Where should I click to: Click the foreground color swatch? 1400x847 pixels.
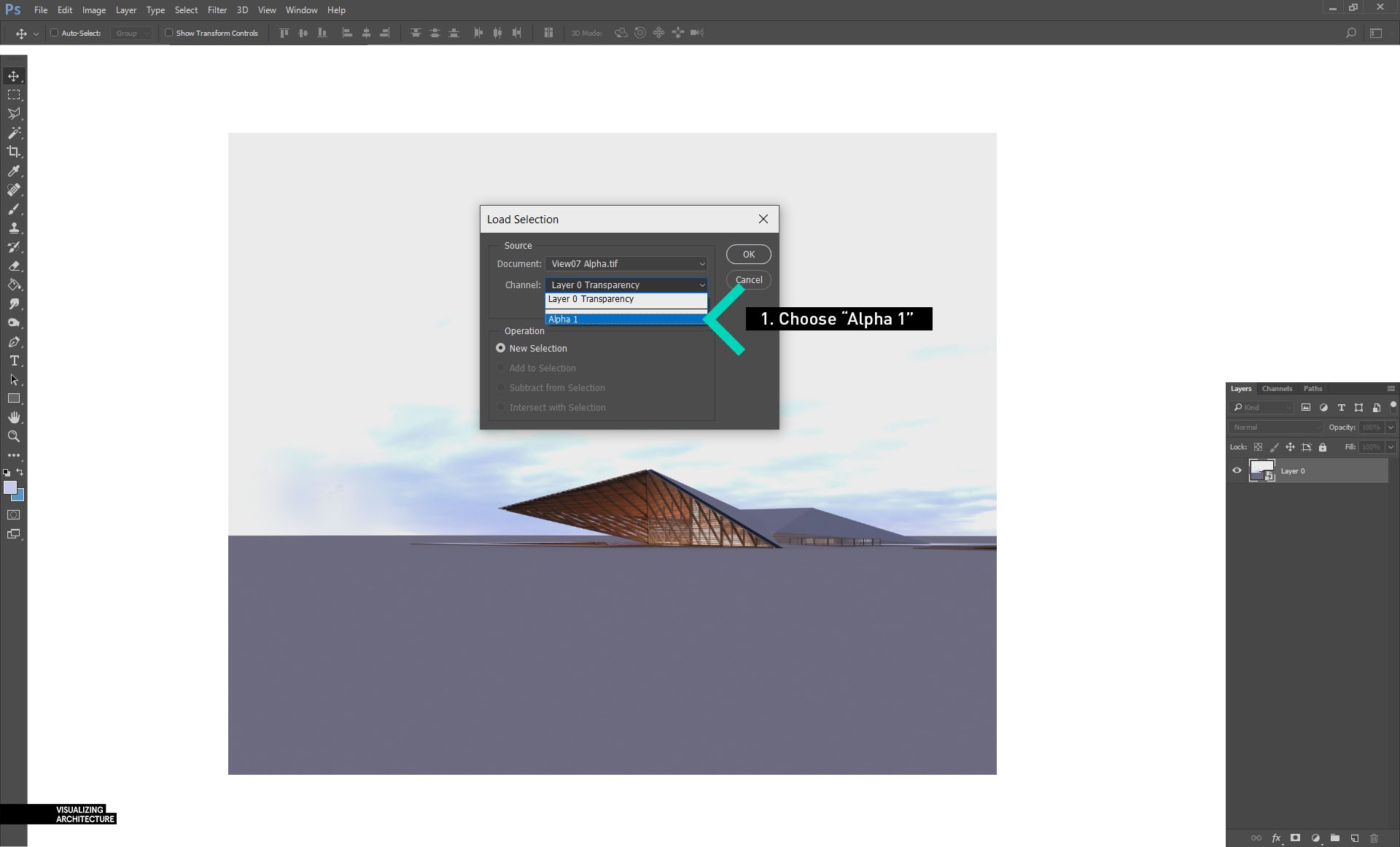(9, 487)
